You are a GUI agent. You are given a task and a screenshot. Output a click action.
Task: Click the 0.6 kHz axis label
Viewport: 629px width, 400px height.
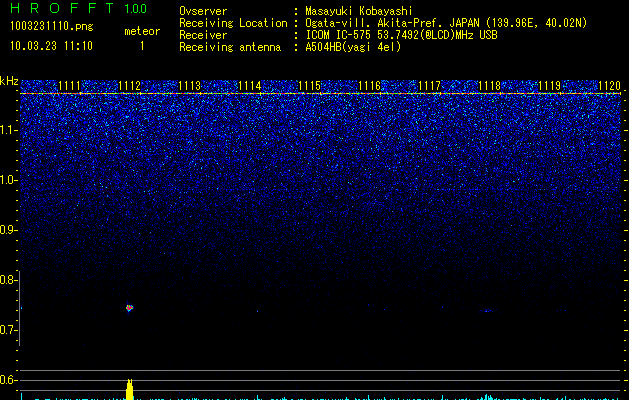[x=8, y=380]
